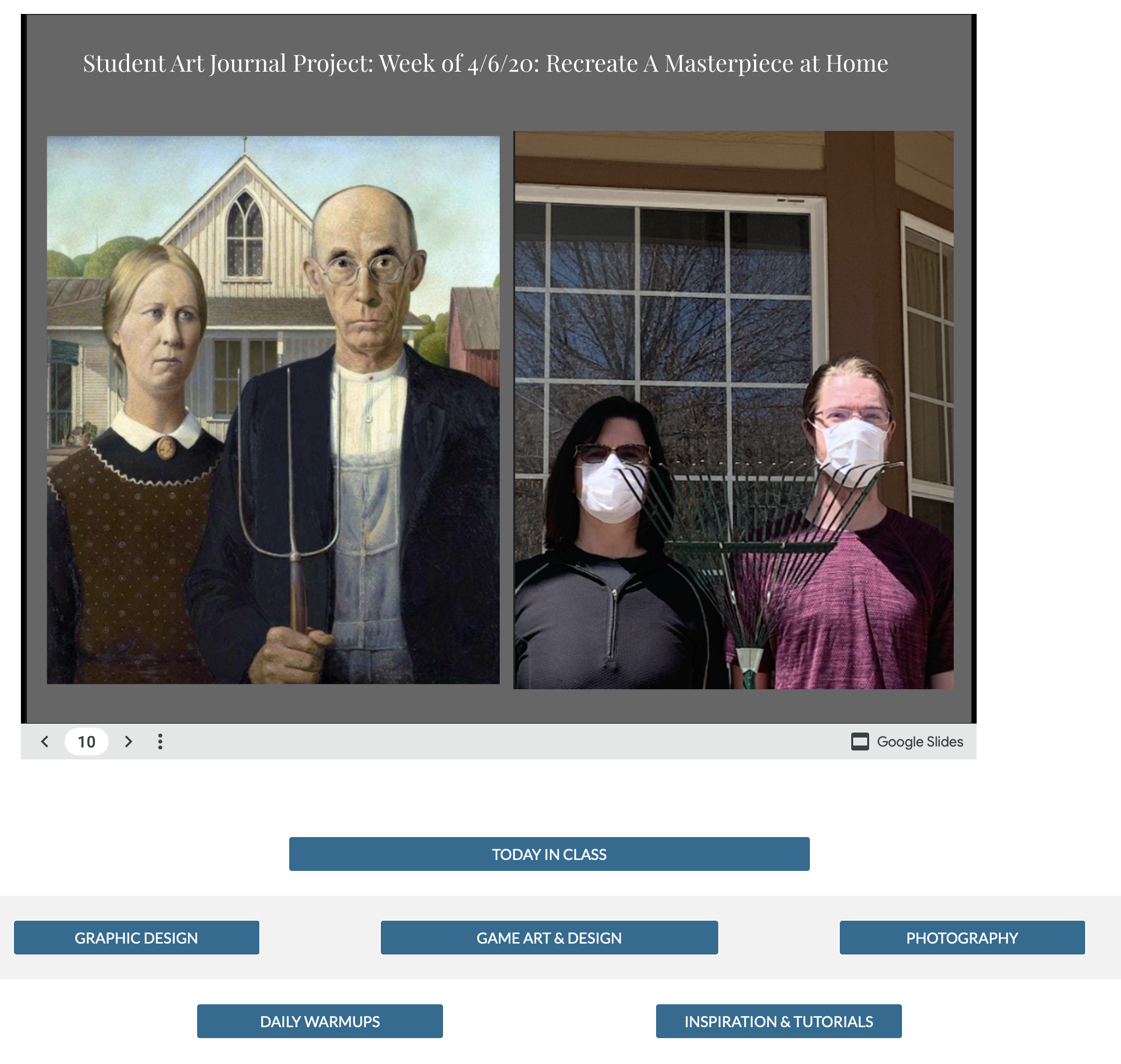Click the Student Art Journal Project title
This screenshot has height=1064, width=1121.
[485, 64]
